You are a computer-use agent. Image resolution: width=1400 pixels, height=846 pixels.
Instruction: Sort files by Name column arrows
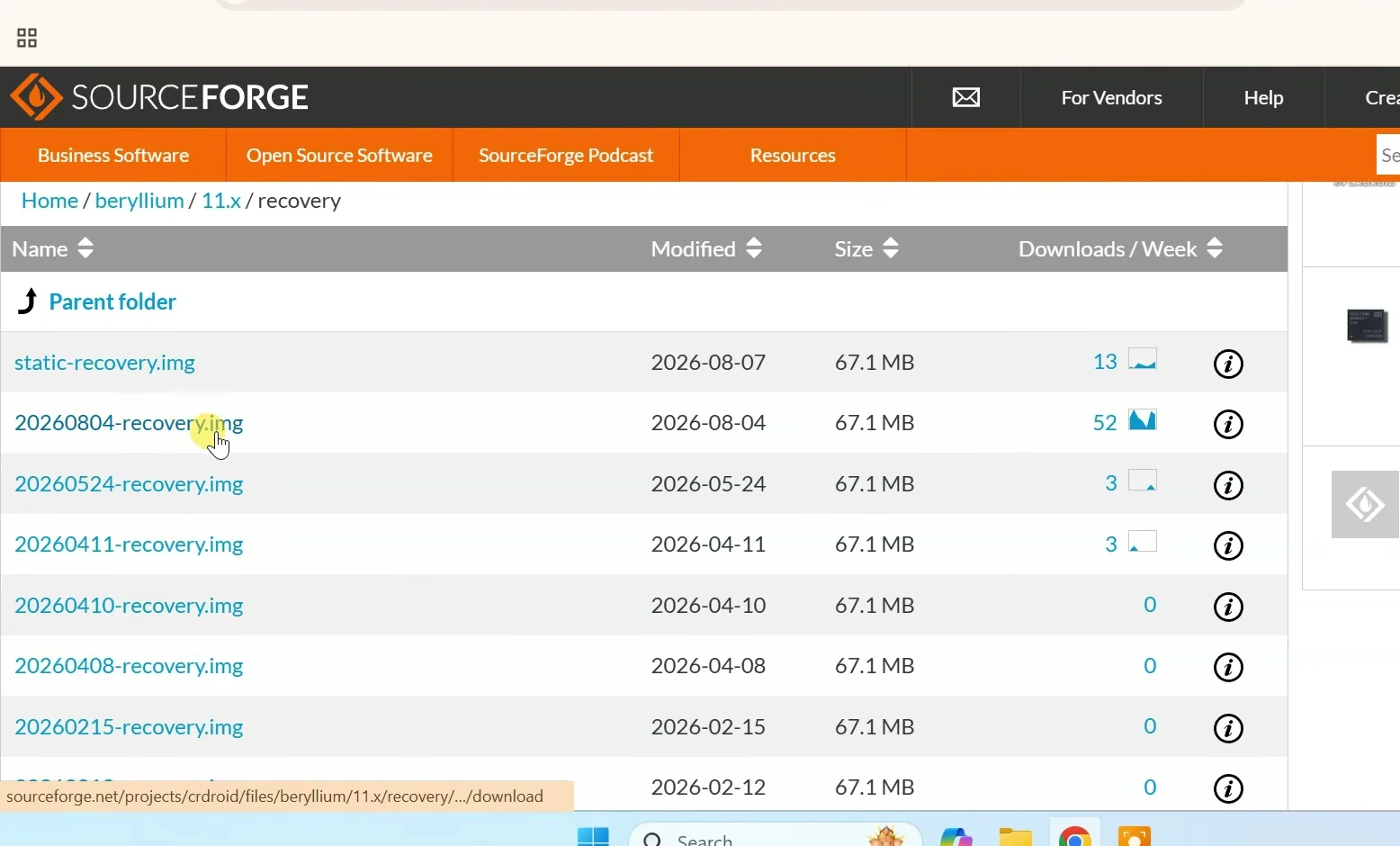[x=85, y=248]
